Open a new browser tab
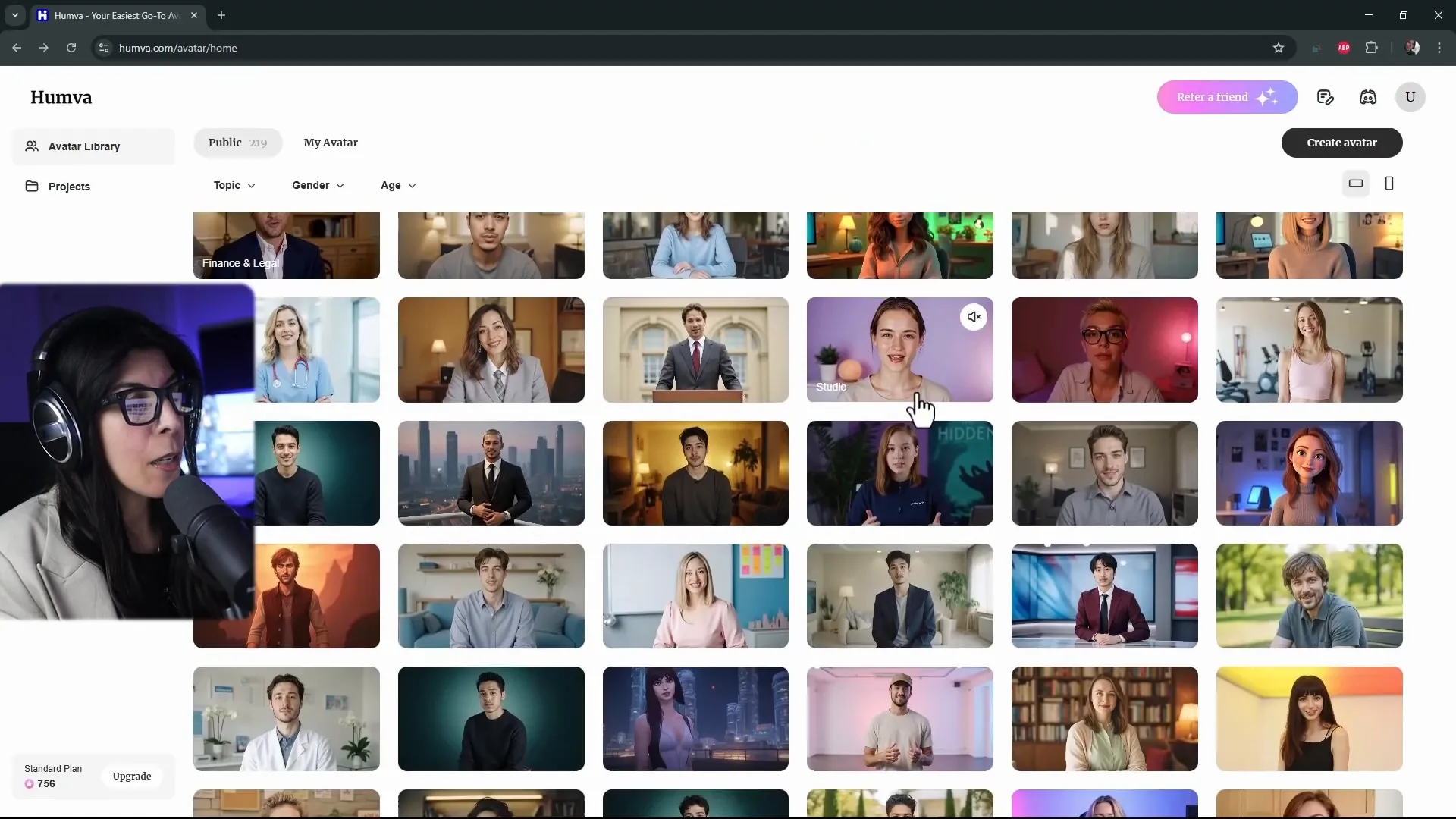Screen dimensions: 1456x819 (x=221, y=15)
